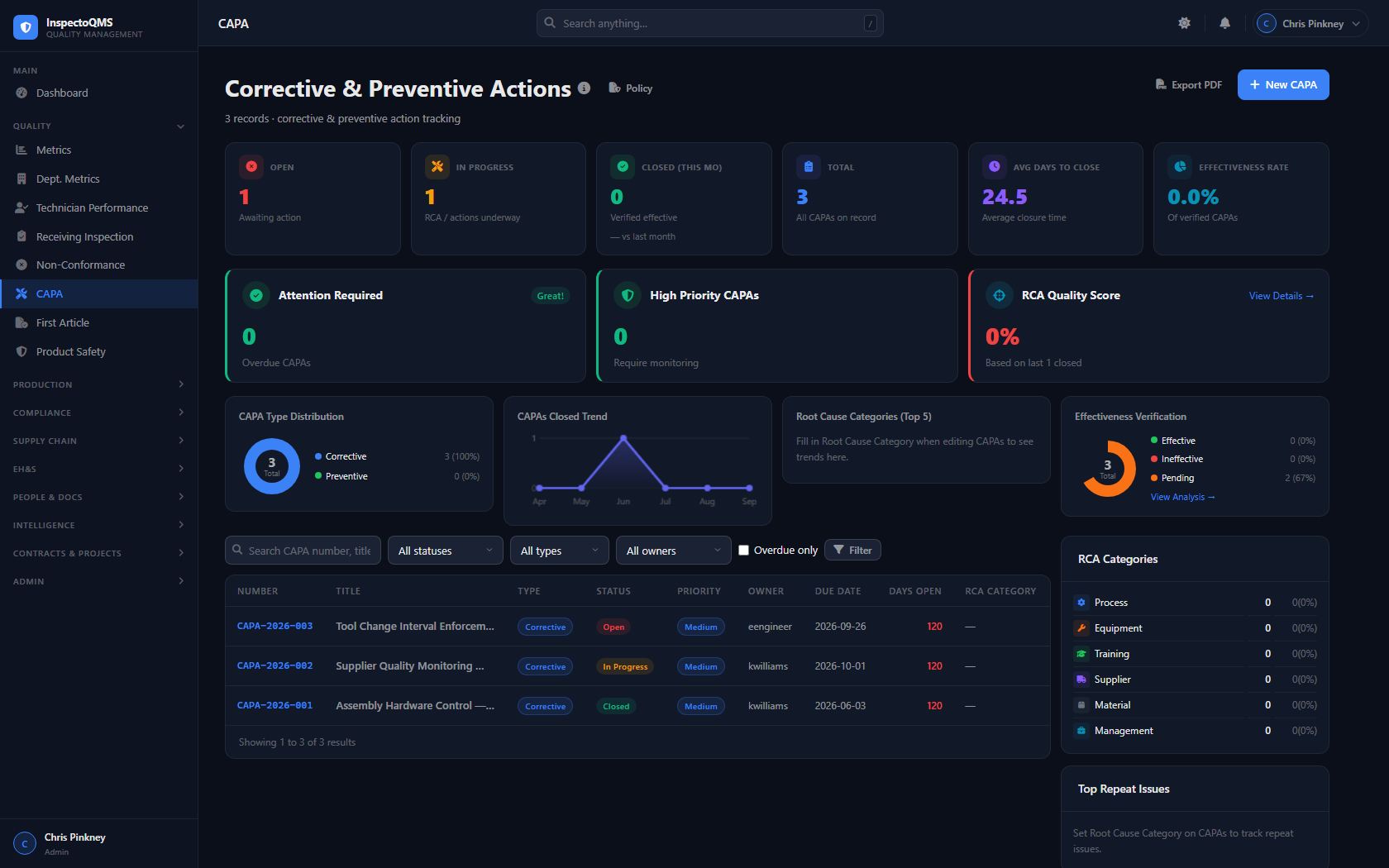
Task: Expand the Intelligence sidebar section
Action: point(98,525)
